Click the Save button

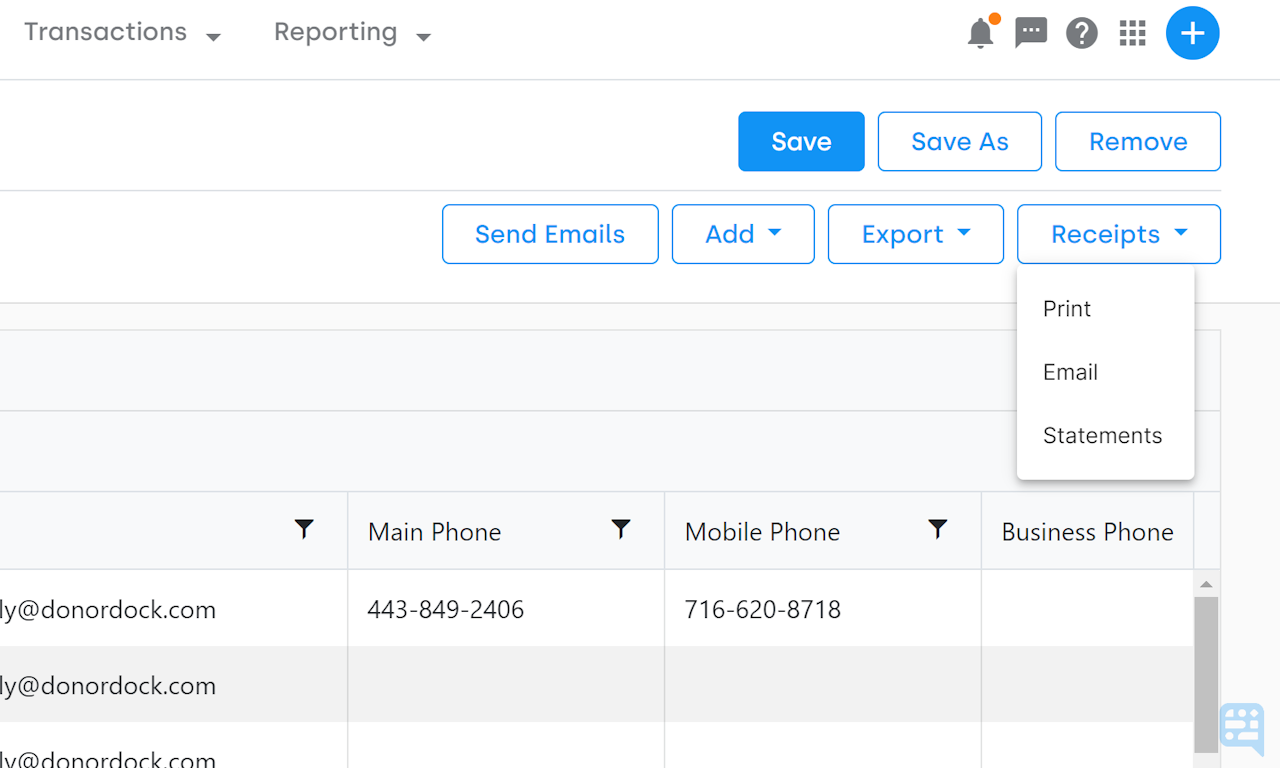(801, 141)
